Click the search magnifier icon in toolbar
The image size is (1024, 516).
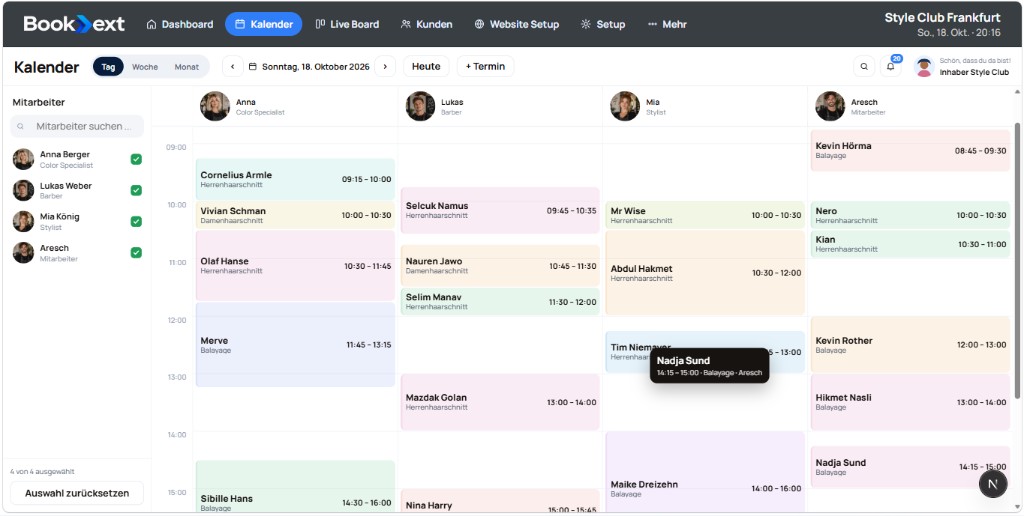point(864,67)
